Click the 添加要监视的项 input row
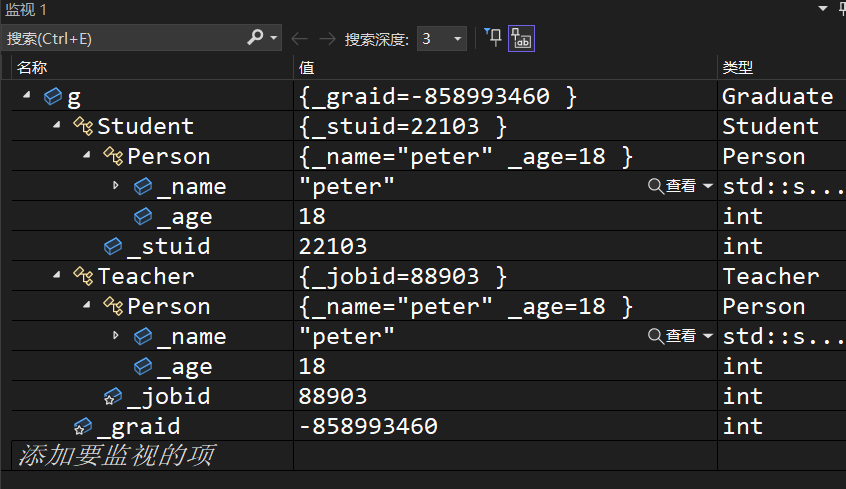This screenshot has width=846, height=489. coord(150,456)
